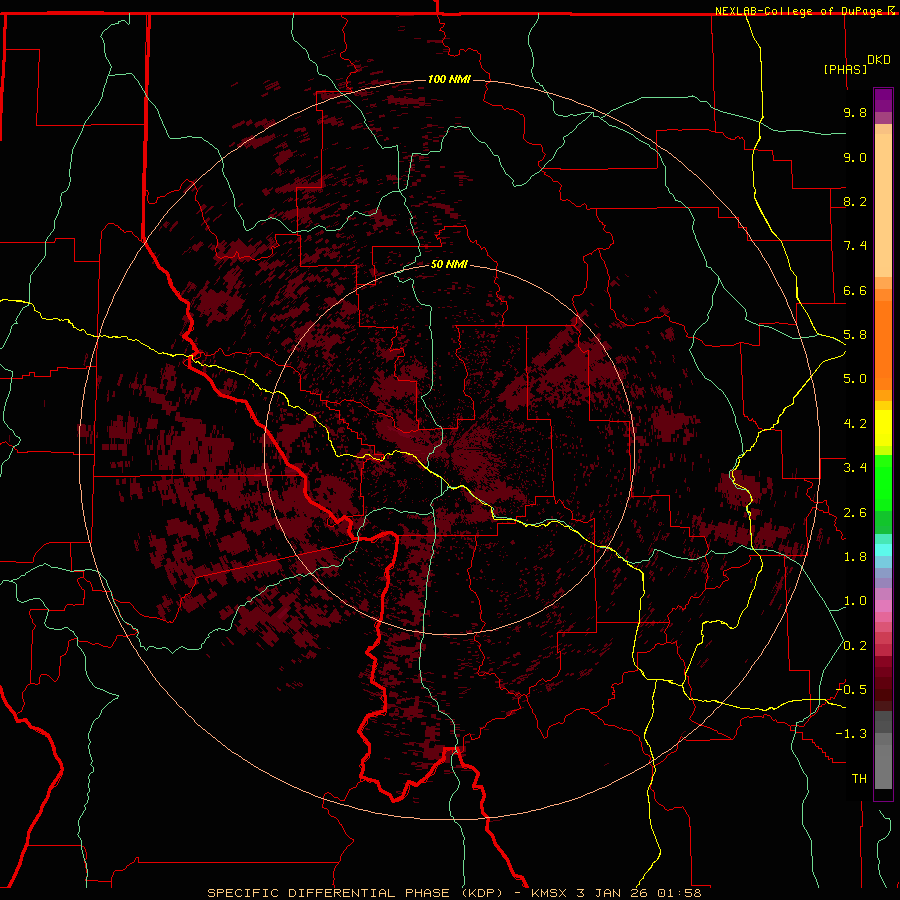The height and width of the screenshot is (900, 900).
Task: Click the 0.2 scale value
Action: 855,646
